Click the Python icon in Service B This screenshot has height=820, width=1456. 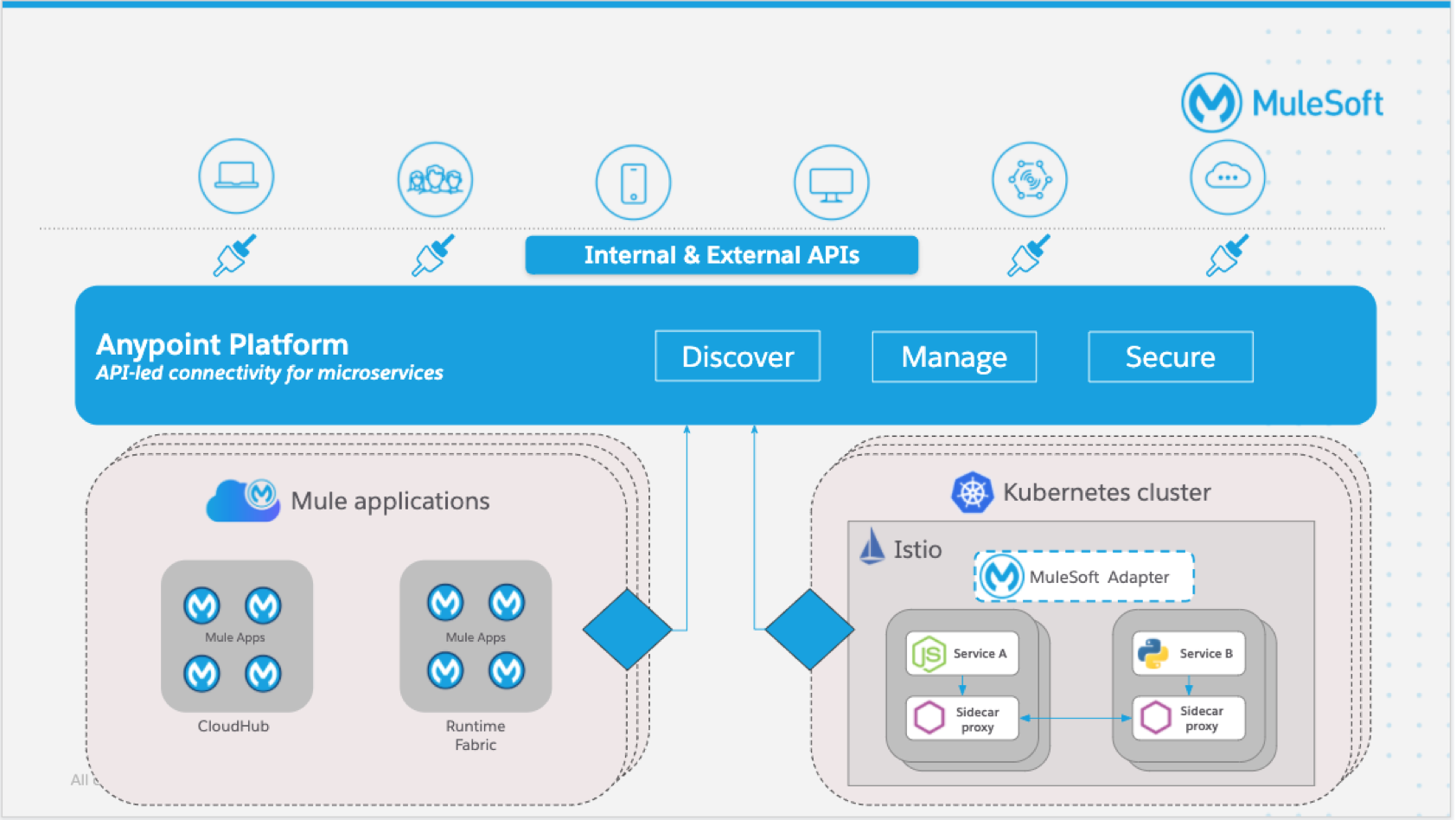point(1153,654)
